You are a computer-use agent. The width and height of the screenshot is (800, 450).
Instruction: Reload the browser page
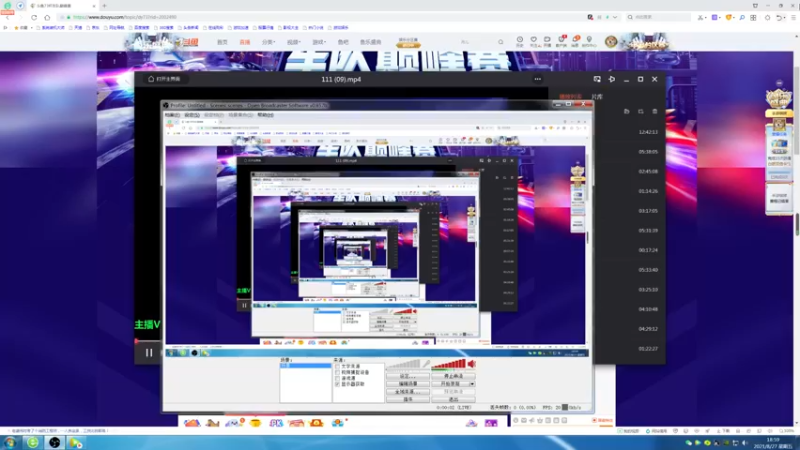[x=34, y=17]
